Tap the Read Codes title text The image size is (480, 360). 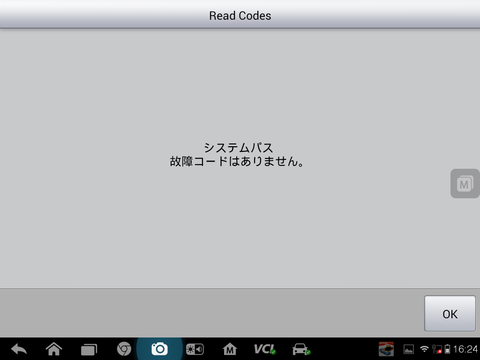(x=240, y=16)
